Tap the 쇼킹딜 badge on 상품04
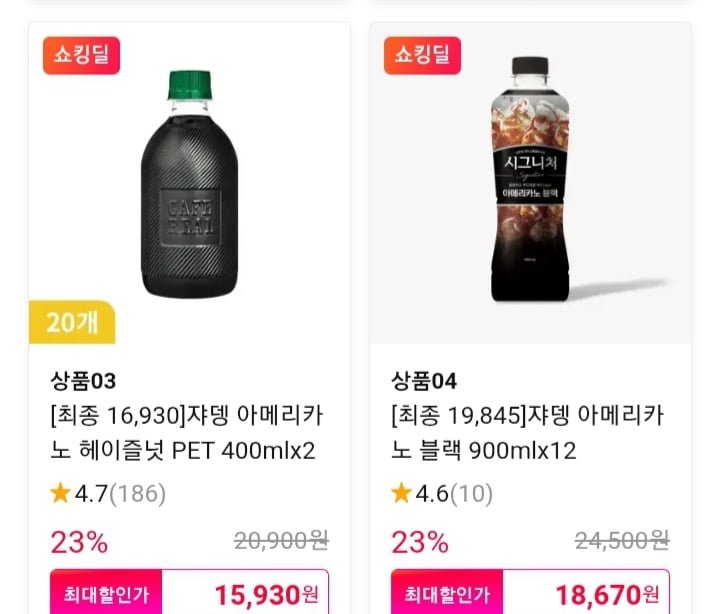 pyautogui.click(x=422, y=56)
